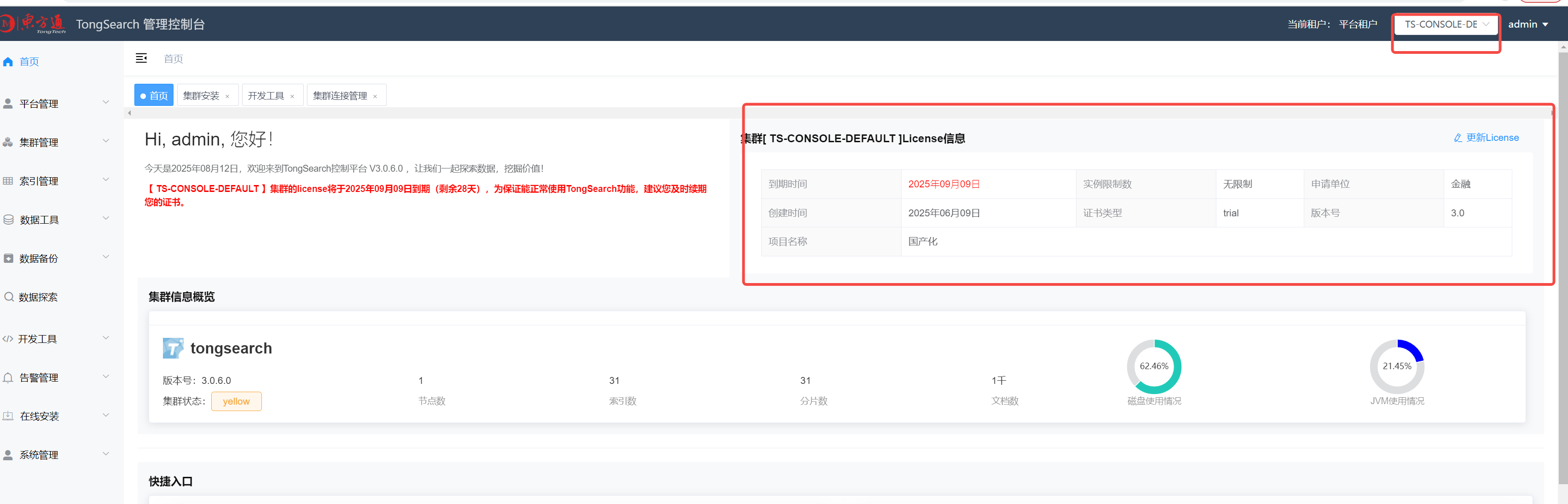Open the TS-CONSOLE-DE cluster dropdown
The width and height of the screenshot is (1568, 504).
[1446, 24]
